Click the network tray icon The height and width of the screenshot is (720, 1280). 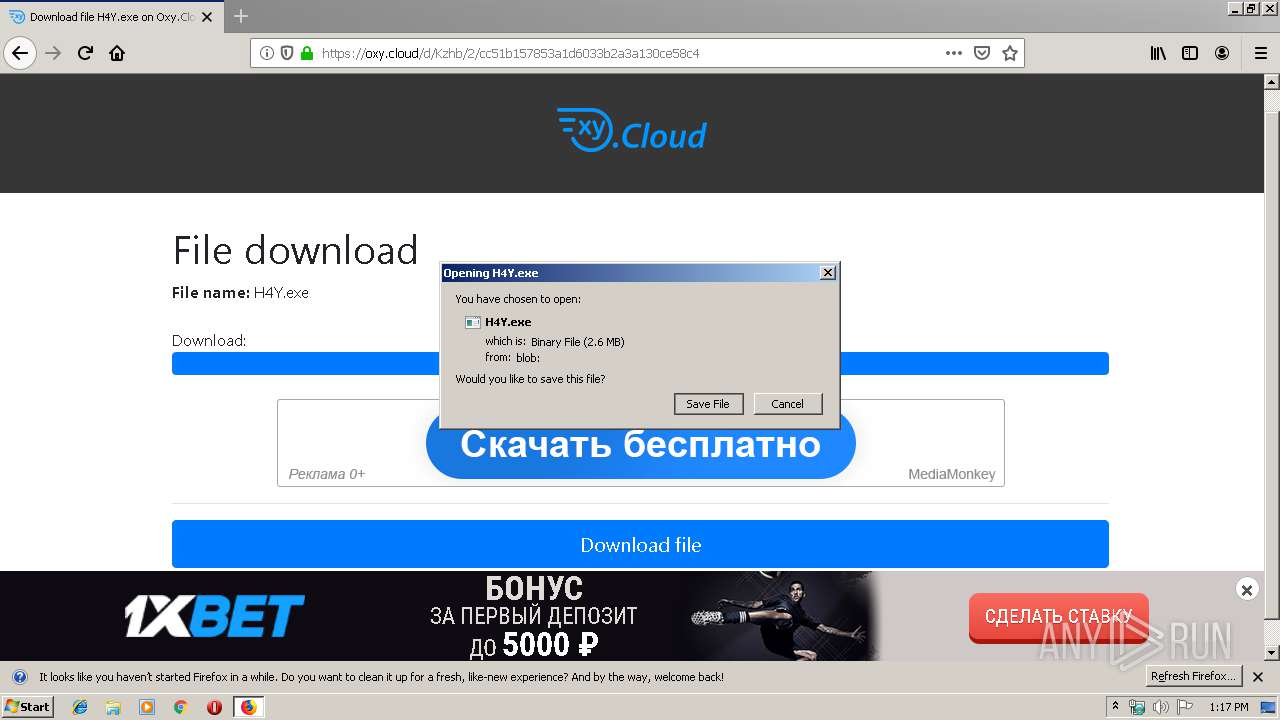click(x=1137, y=707)
